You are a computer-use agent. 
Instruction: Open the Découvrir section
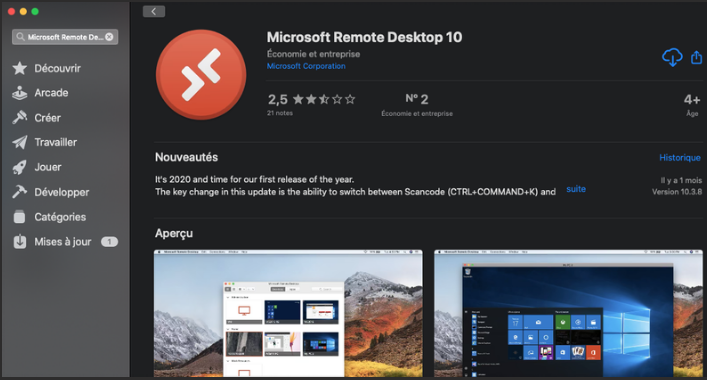point(57,69)
